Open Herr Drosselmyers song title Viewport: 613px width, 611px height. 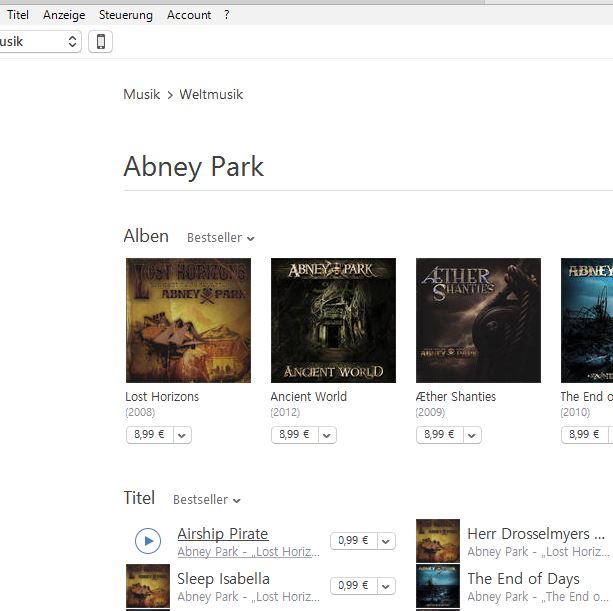pyautogui.click(x=536, y=534)
